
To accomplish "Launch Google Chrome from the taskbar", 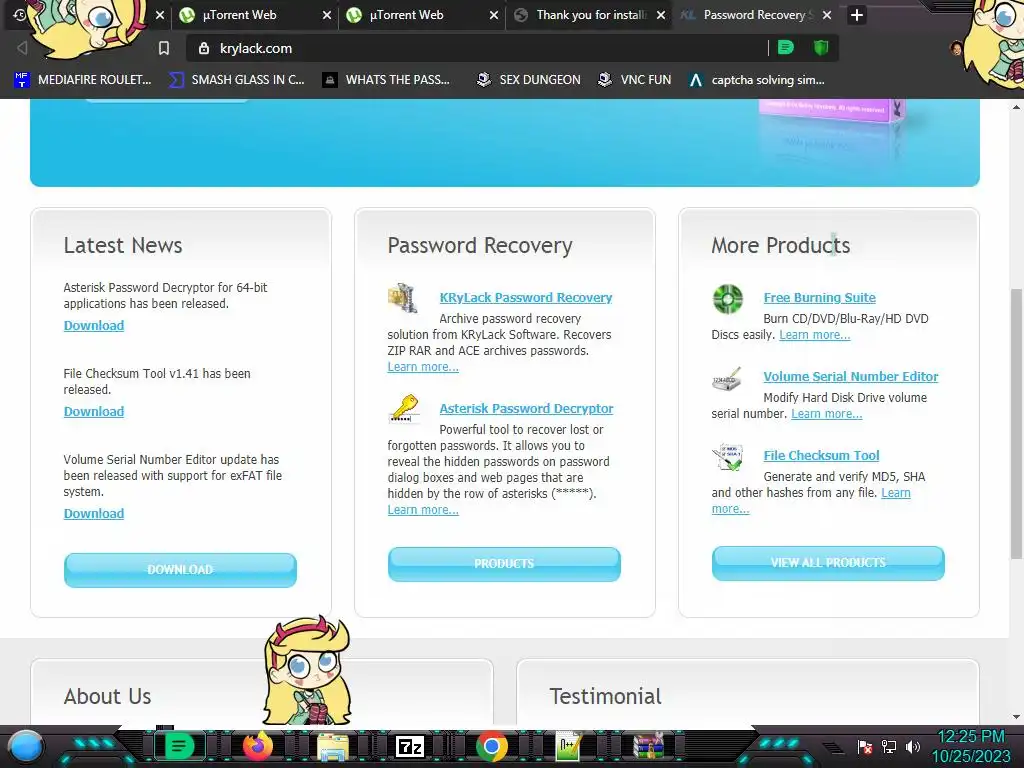I will (x=492, y=746).
